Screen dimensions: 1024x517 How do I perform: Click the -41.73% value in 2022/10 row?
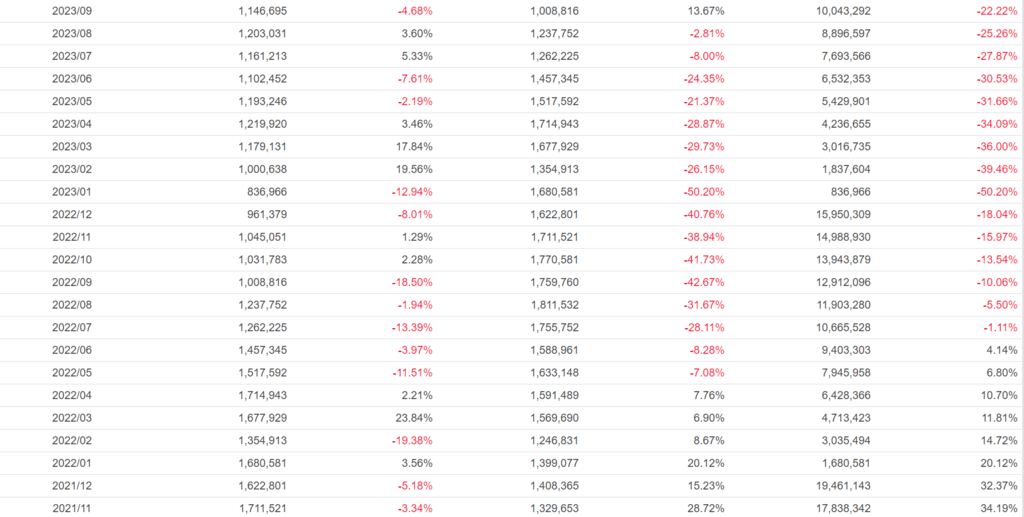pos(702,260)
